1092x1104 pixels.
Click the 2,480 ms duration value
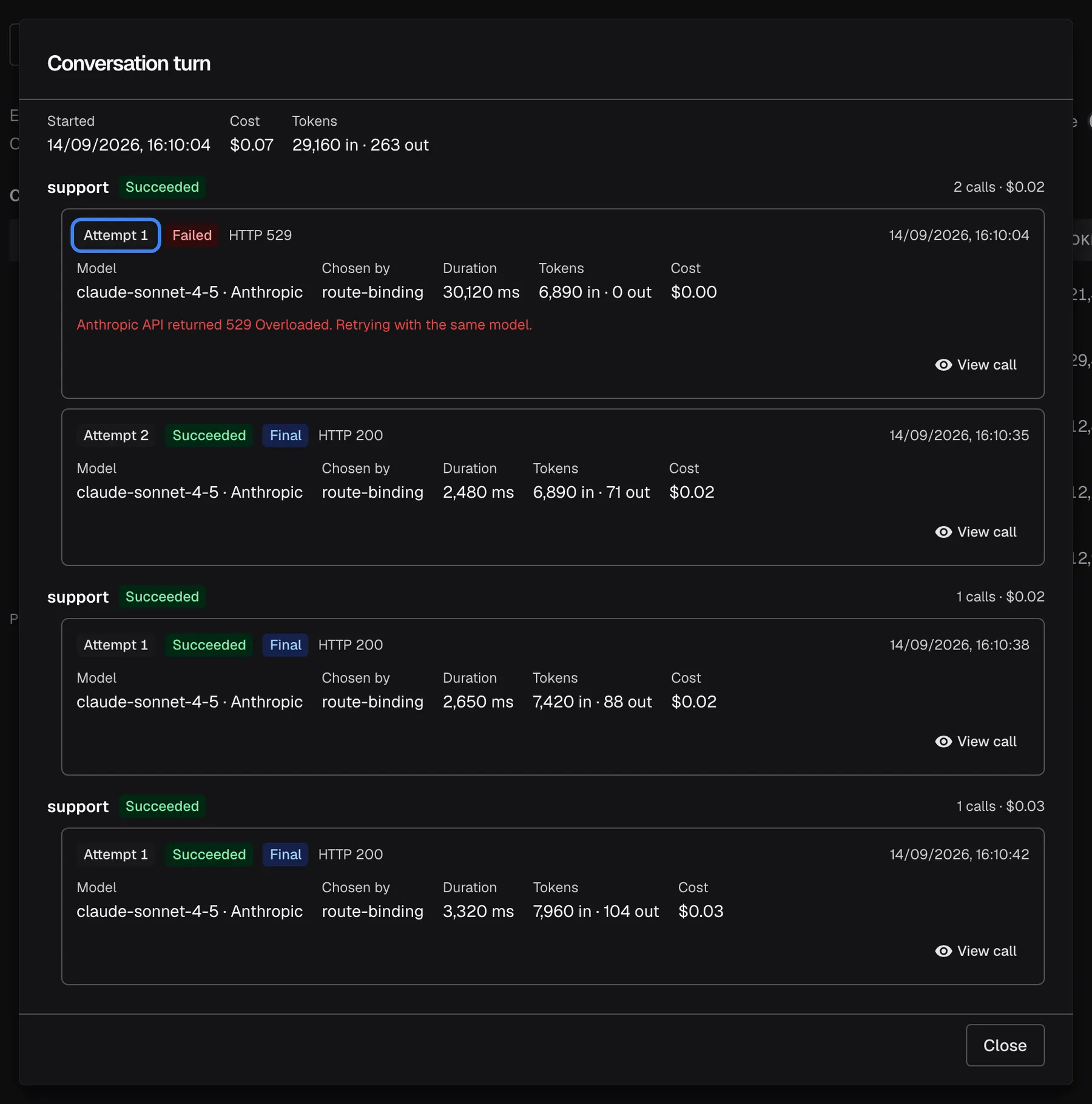pyautogui.click(x=478, y=492)
